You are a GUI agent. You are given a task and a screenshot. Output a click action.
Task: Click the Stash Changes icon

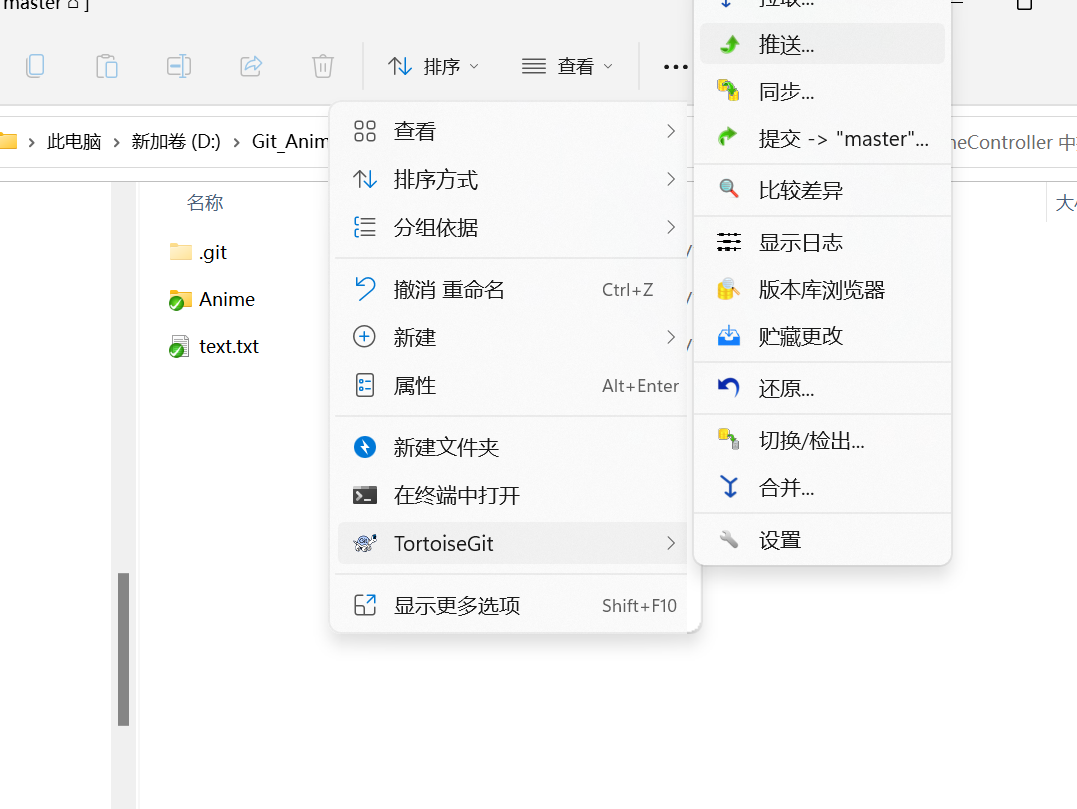coord(729,336)
